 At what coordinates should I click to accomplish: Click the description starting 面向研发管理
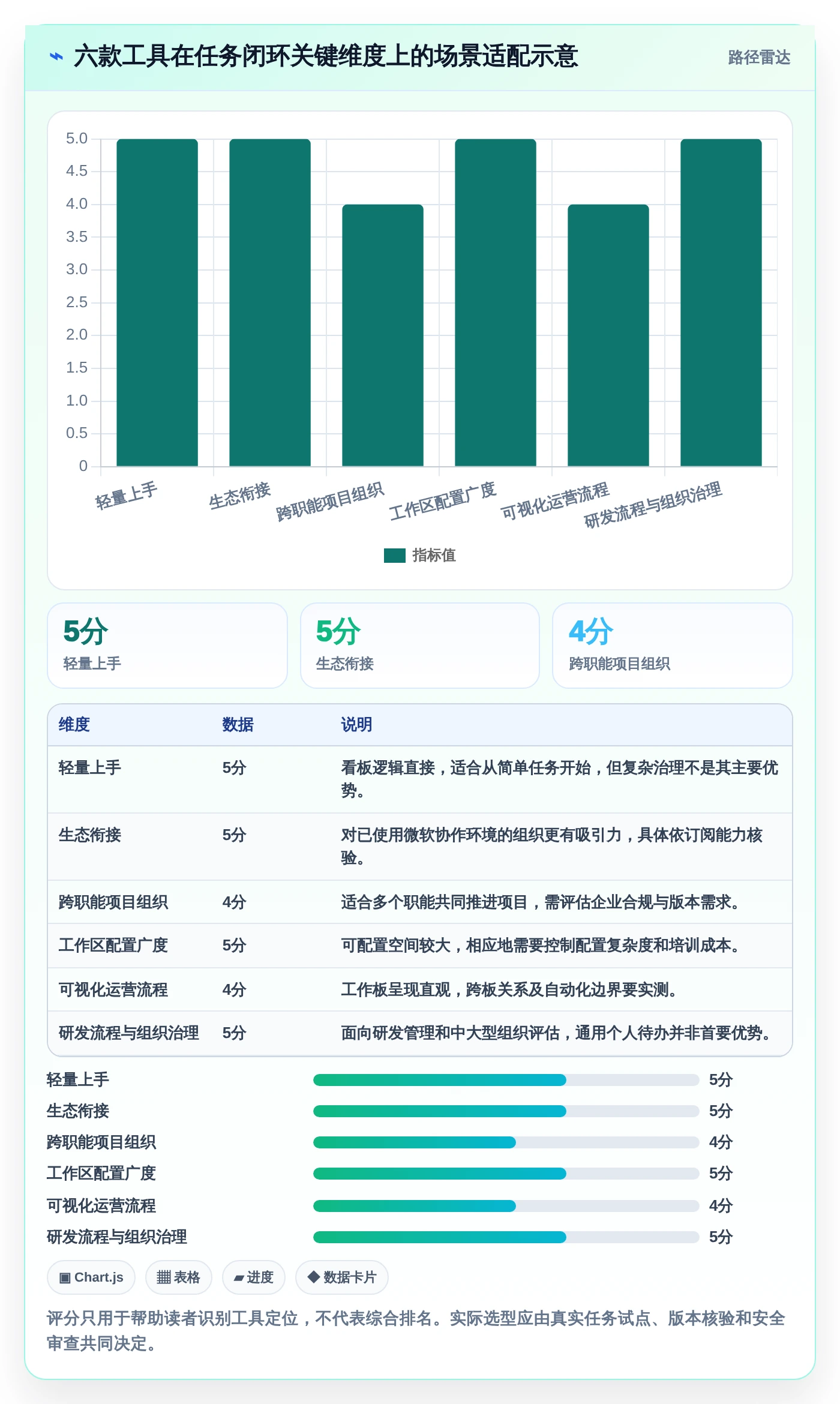pos(556,1033)
